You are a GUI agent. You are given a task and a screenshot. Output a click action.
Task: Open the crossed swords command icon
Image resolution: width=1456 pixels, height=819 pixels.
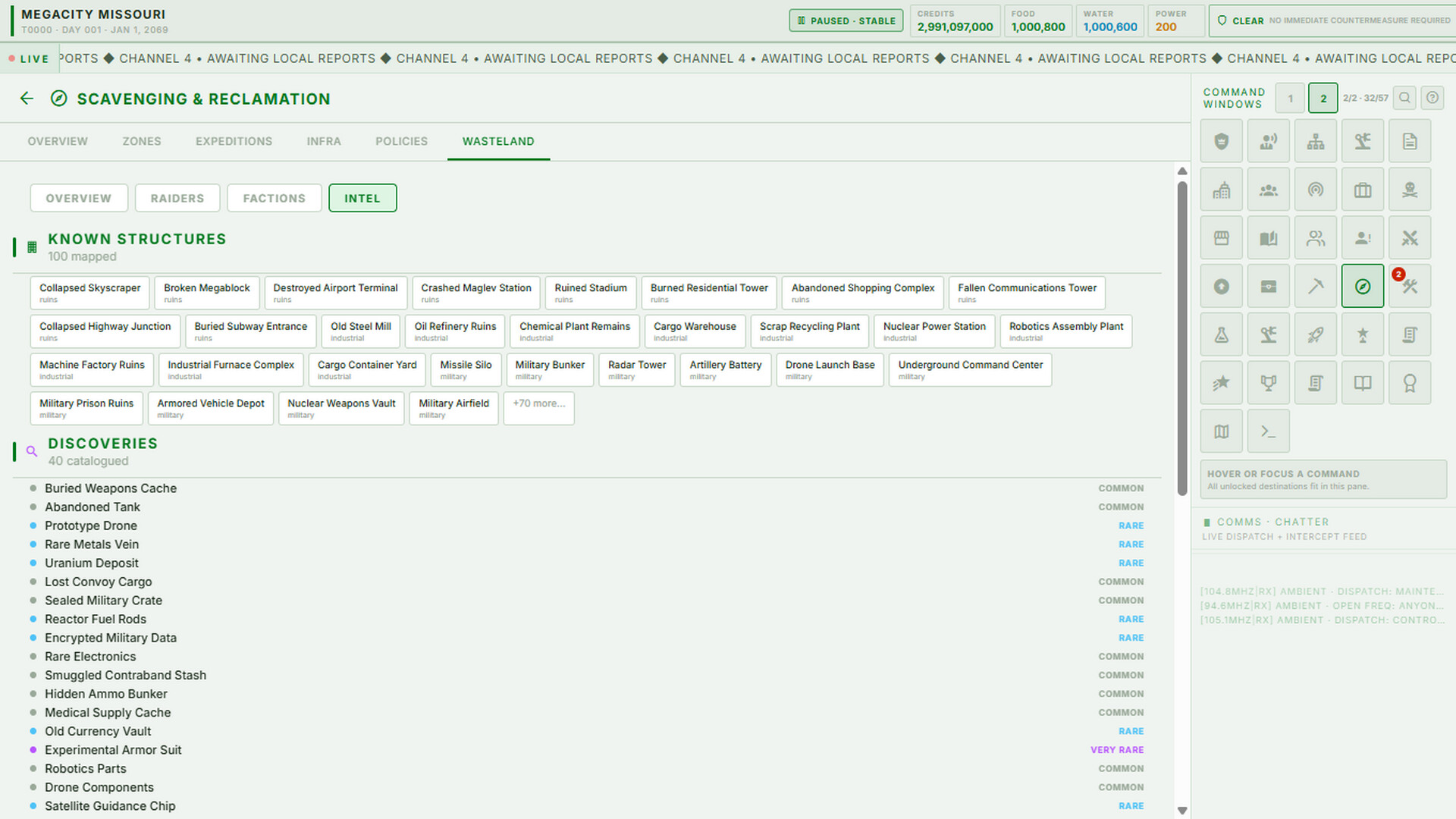pyautogui.click(x=1409, y=238)
